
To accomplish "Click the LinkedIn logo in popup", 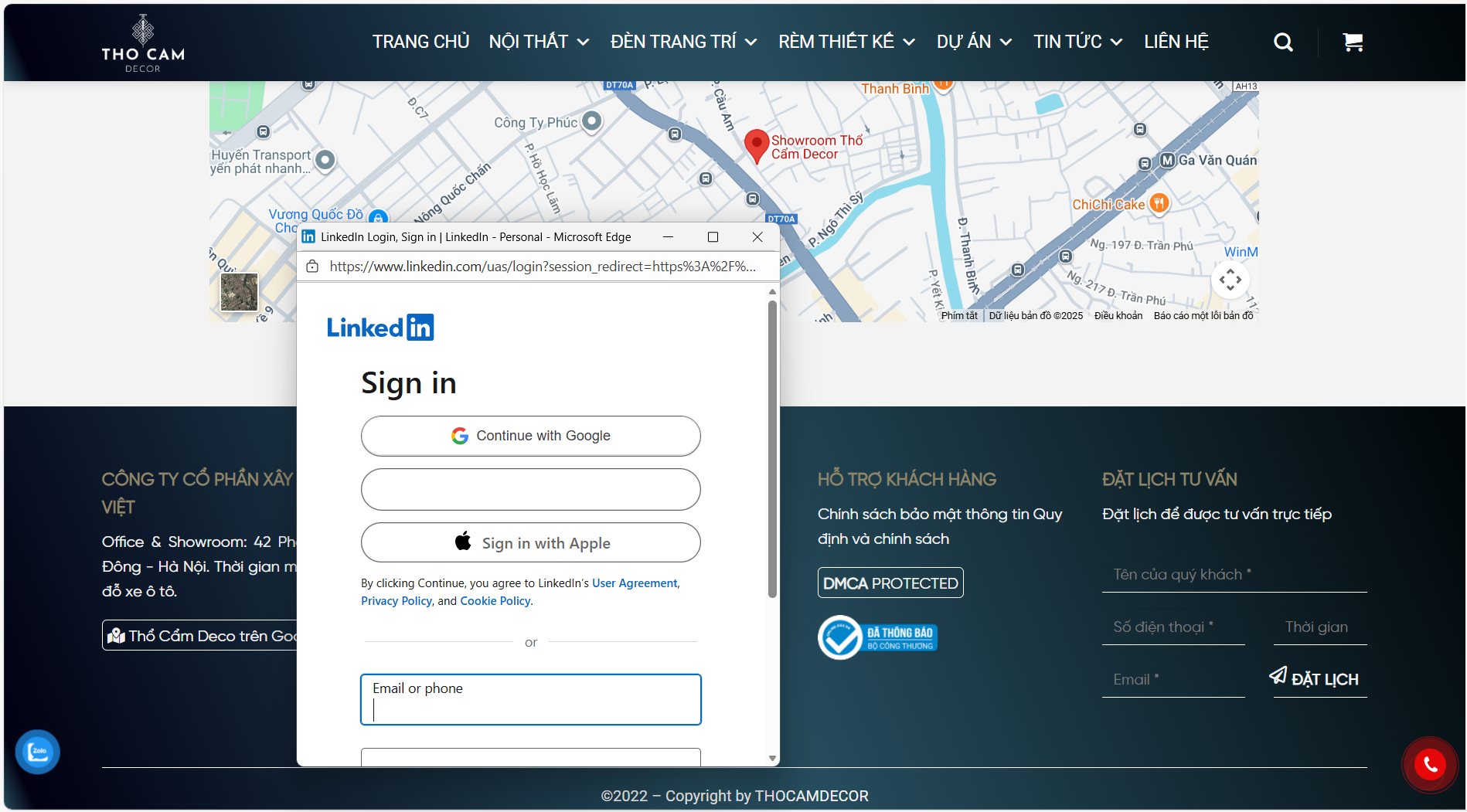I will pyautogui.click(x=380, y=328).
